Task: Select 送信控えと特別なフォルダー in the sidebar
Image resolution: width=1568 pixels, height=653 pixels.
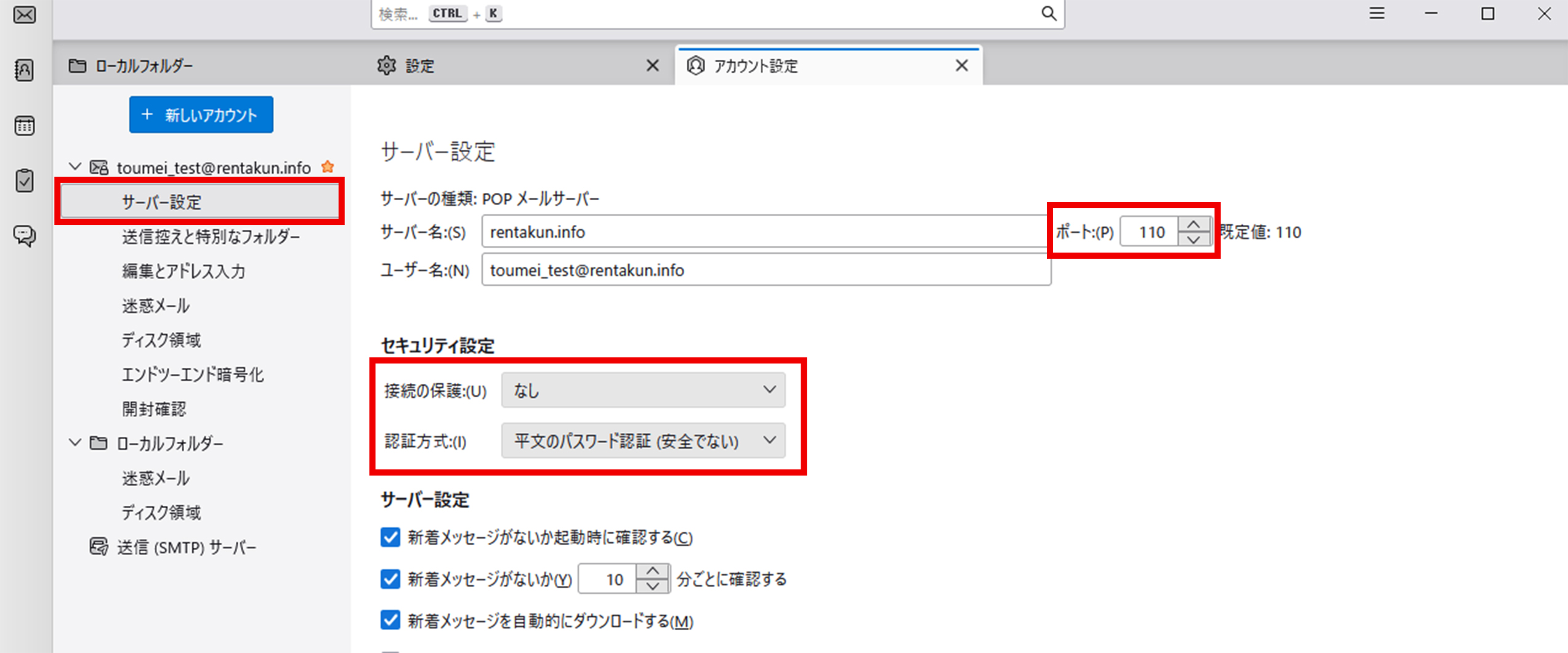Action: coord(211,237)
